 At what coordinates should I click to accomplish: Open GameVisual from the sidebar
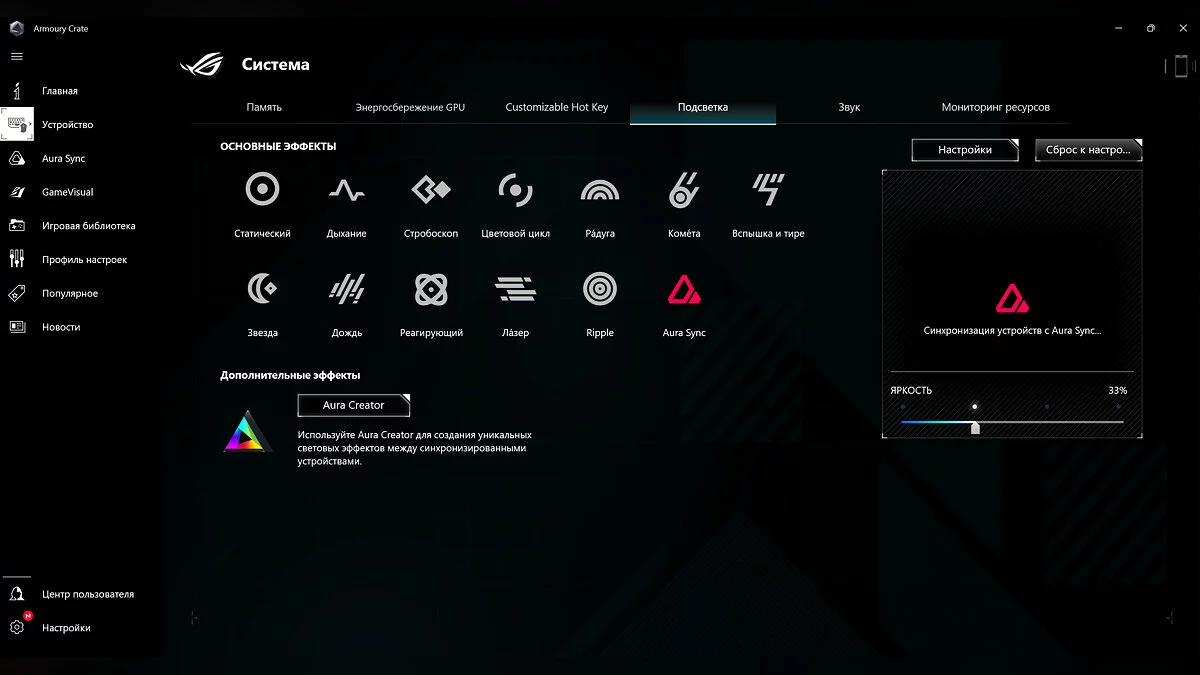click(x=67, y=192)
